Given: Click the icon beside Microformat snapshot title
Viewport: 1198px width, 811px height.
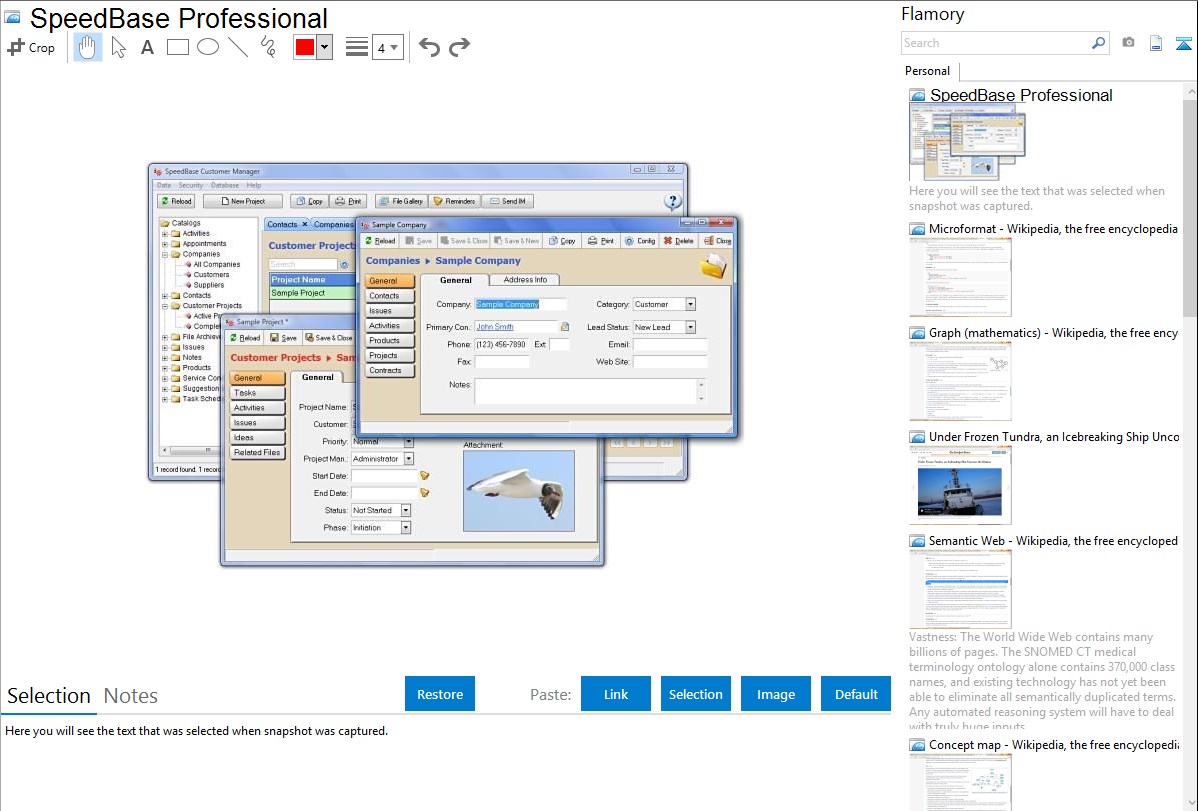Looking at the screenshot, I should point(917,229).
